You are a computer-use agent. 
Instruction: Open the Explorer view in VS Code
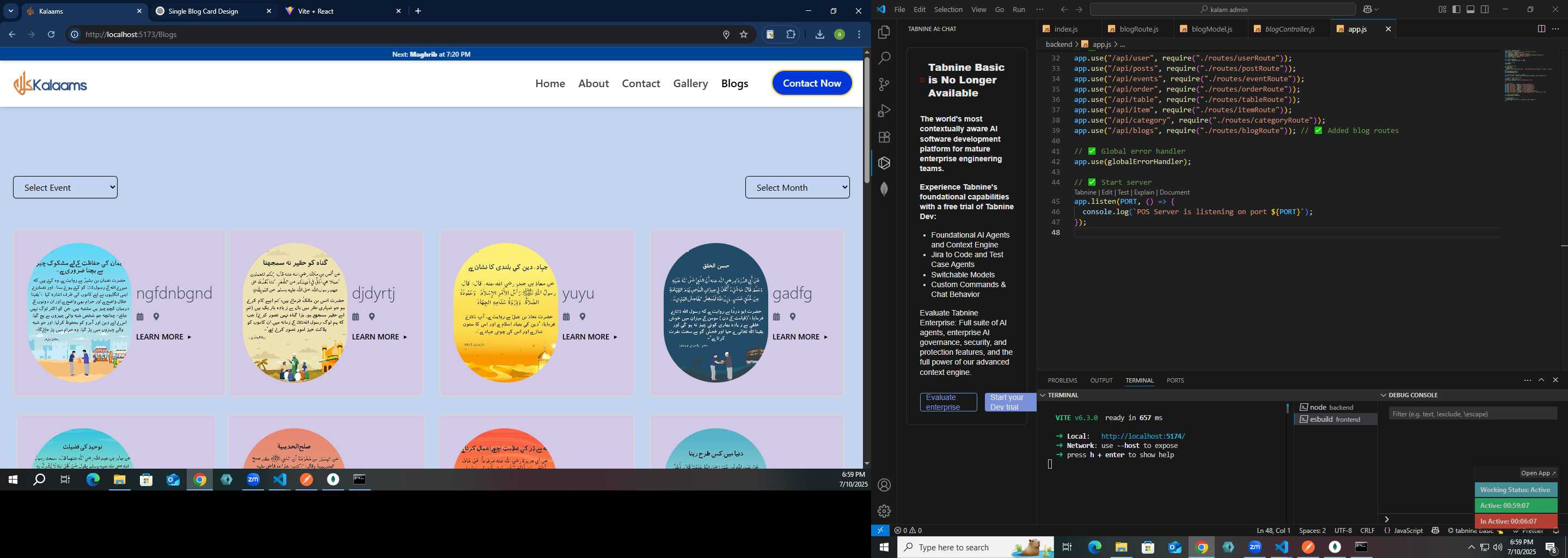coord(884,32)
